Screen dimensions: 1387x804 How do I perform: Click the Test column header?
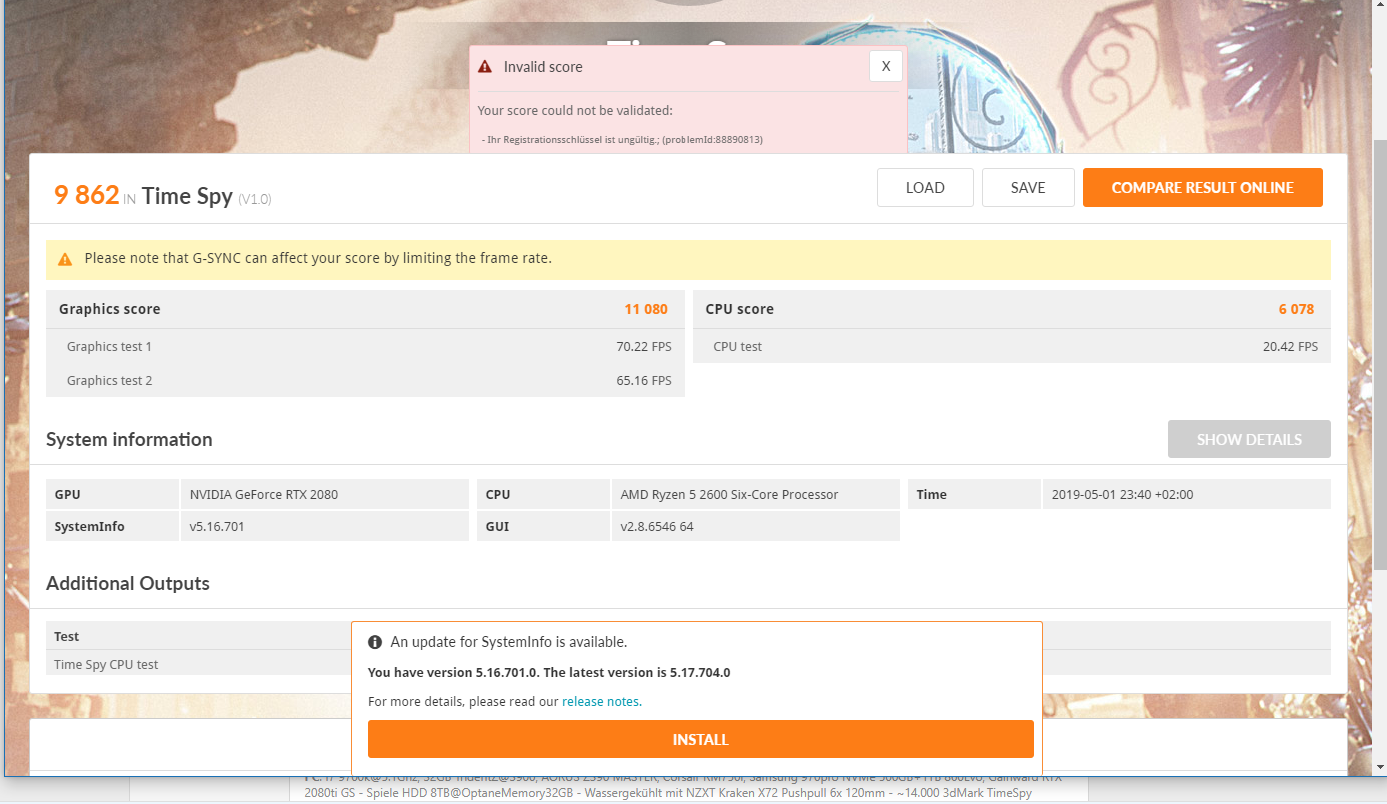tap(66, 636)
